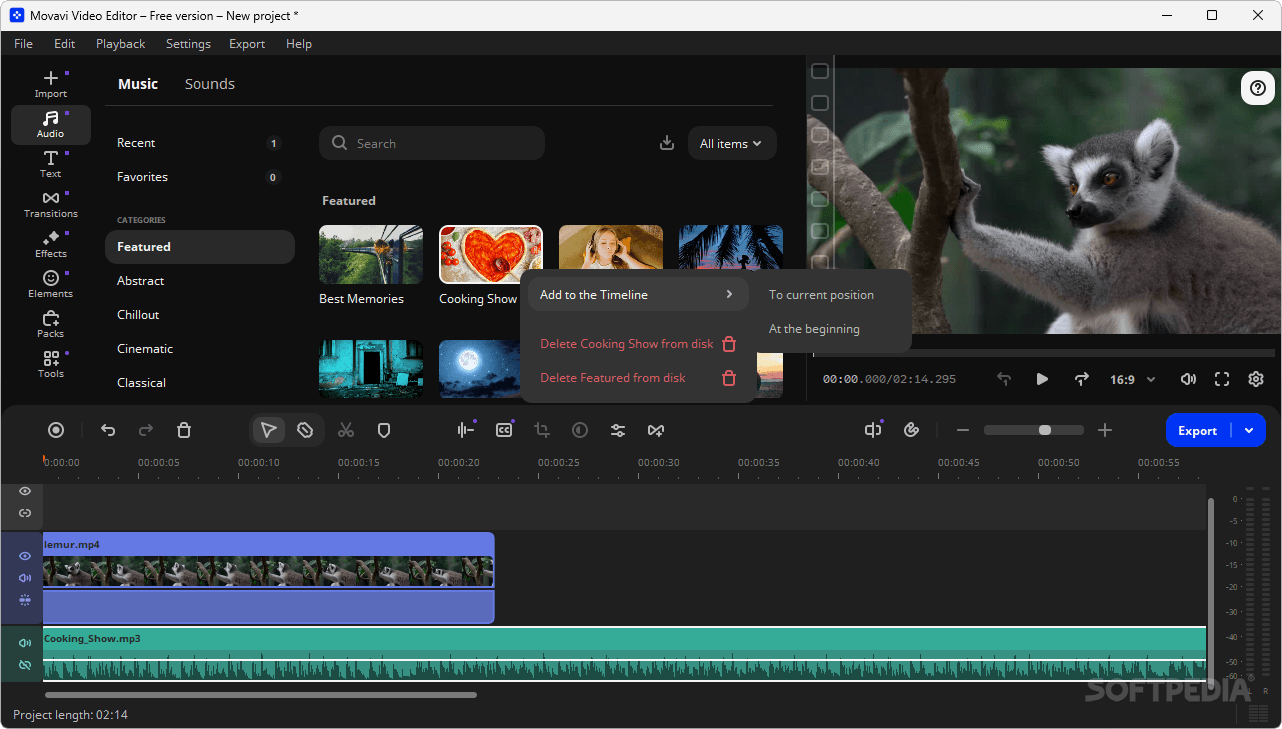
Task: Open the File menu
Action: pos(23,44)
